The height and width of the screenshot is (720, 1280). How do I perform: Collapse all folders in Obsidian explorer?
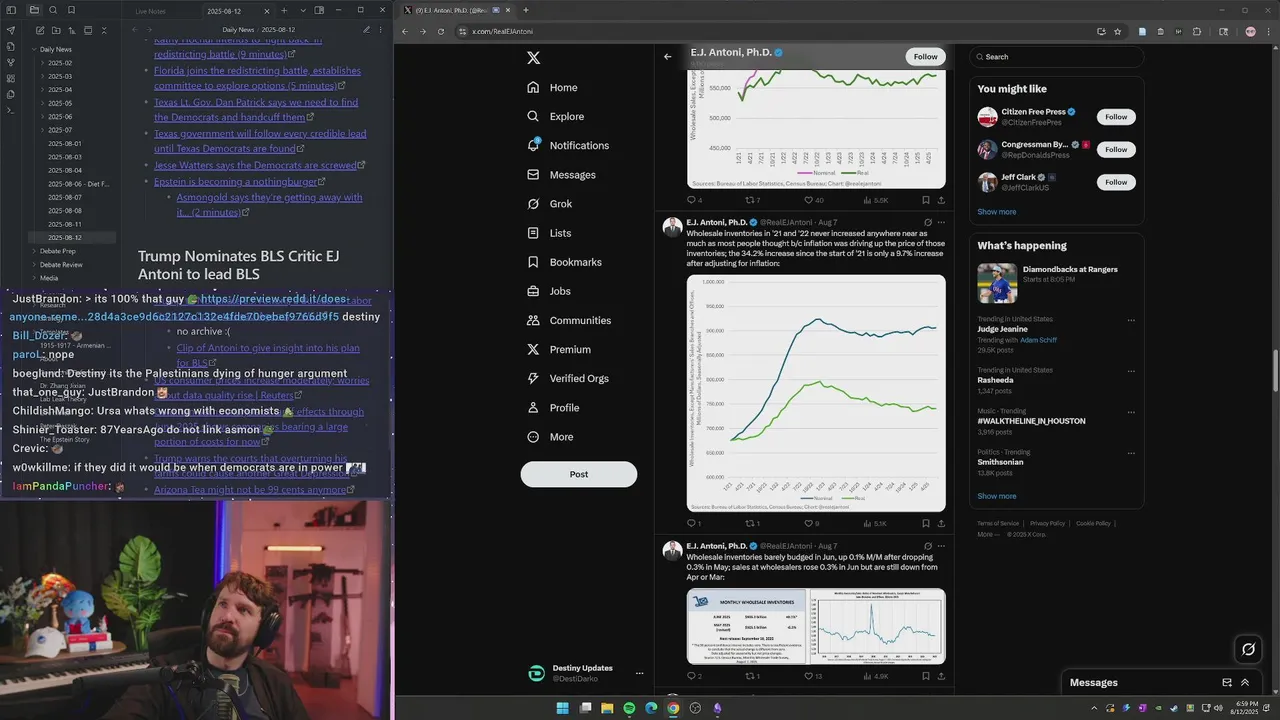[104, 30]
